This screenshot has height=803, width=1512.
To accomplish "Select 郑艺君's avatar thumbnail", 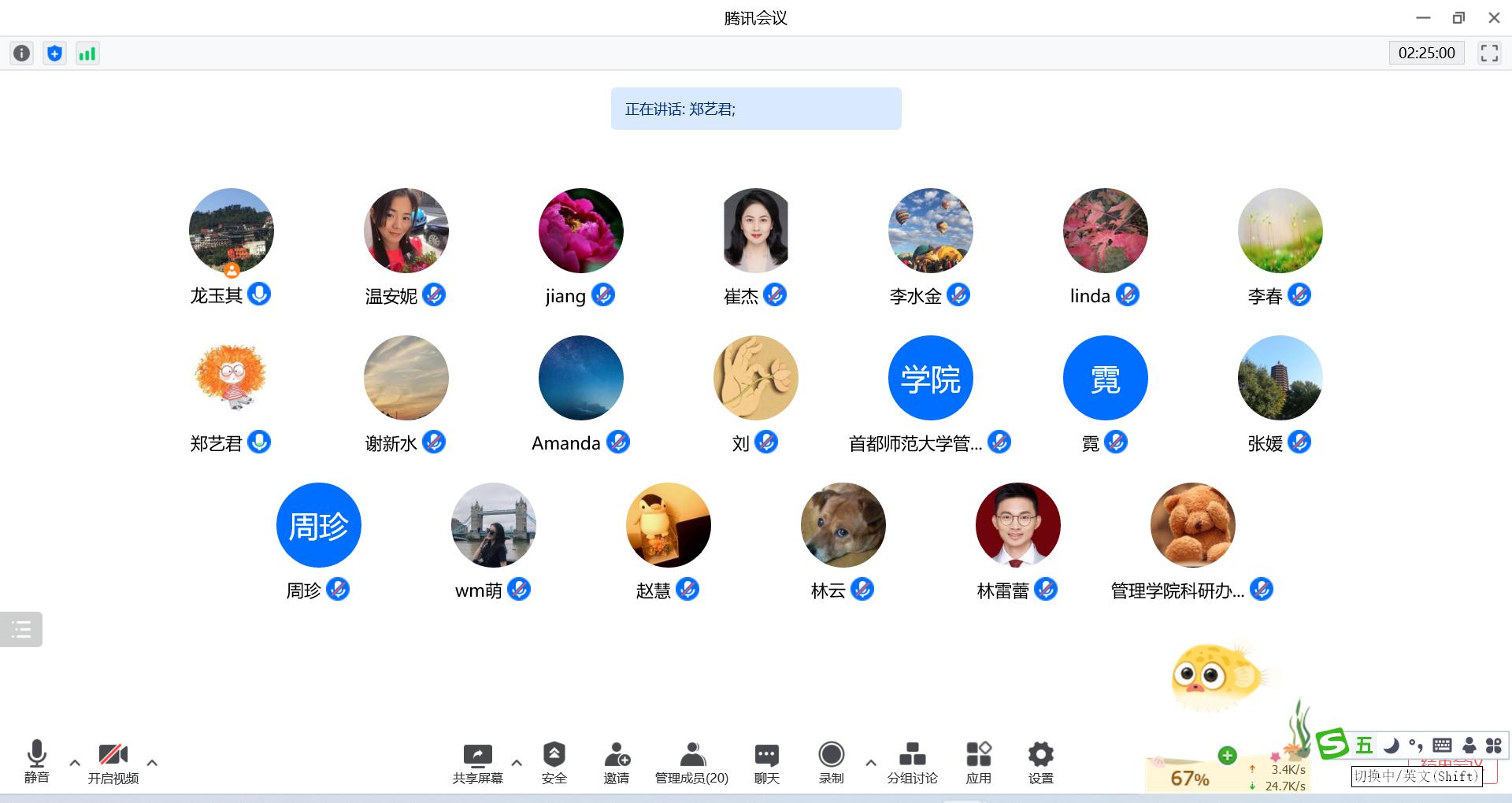I will [x=231, y=378].
